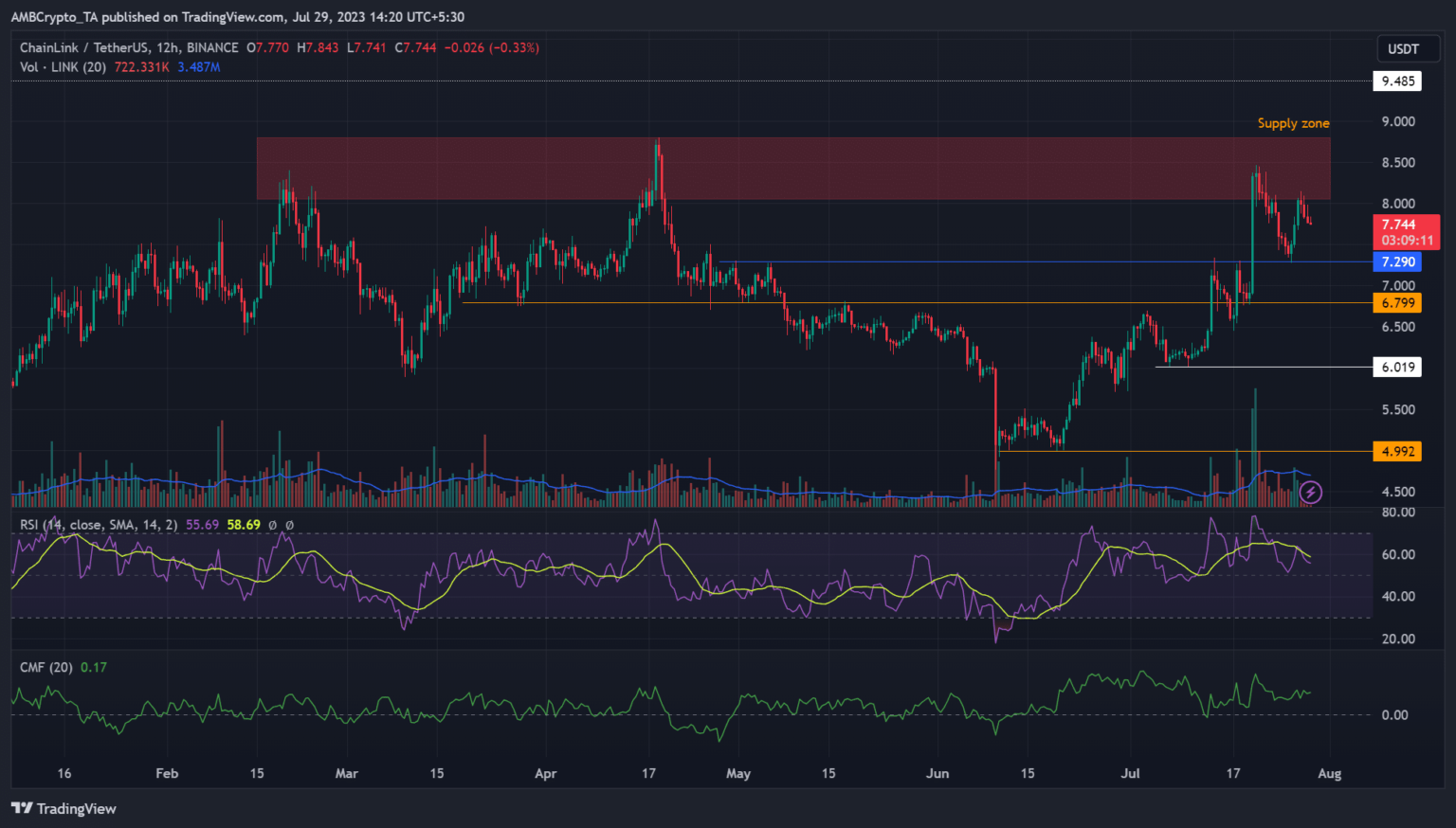
Task: Select the white 6.019 price level label
Action: (x=1397, y=368)
